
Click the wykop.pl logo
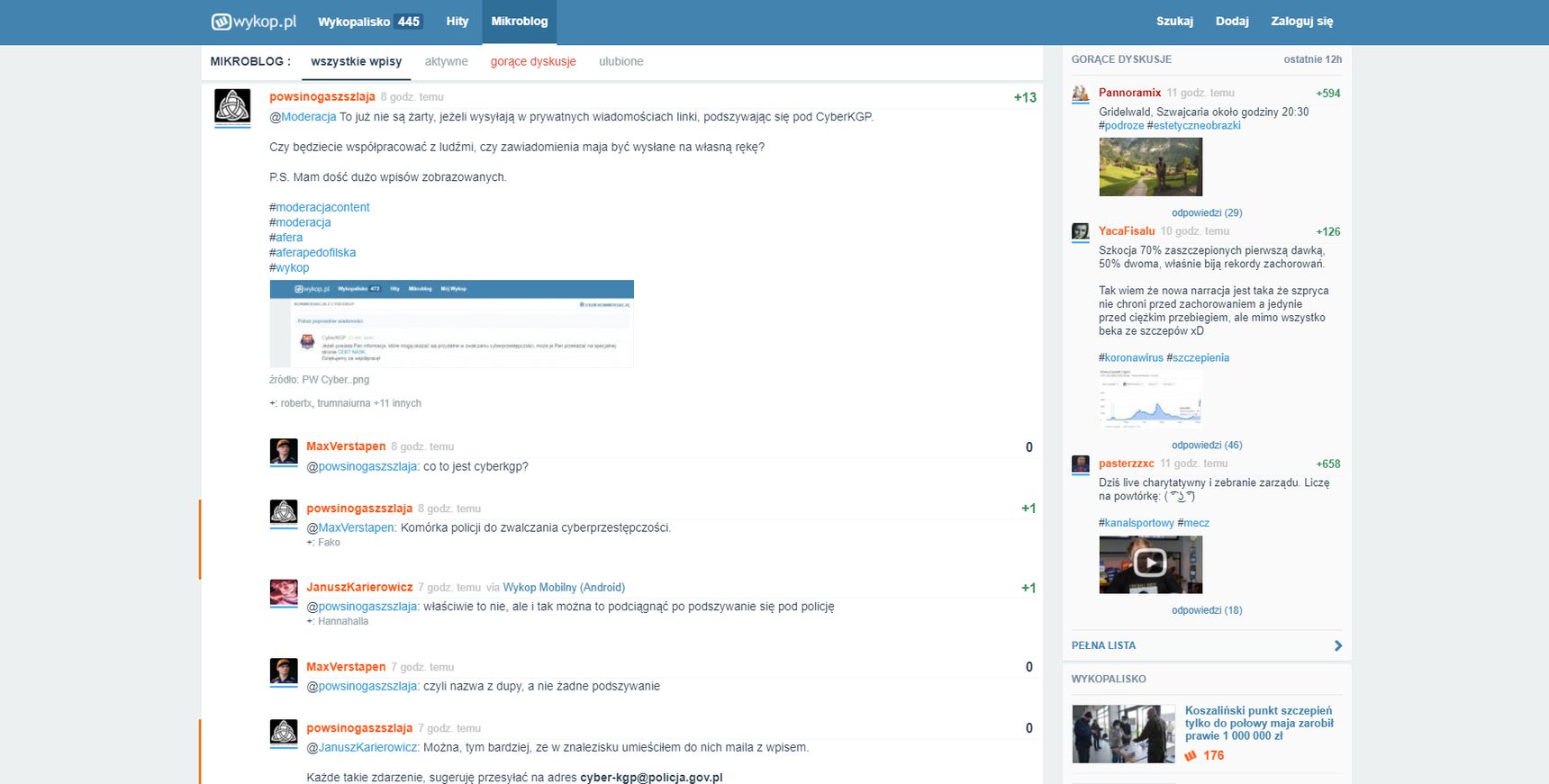coord(254,22)
